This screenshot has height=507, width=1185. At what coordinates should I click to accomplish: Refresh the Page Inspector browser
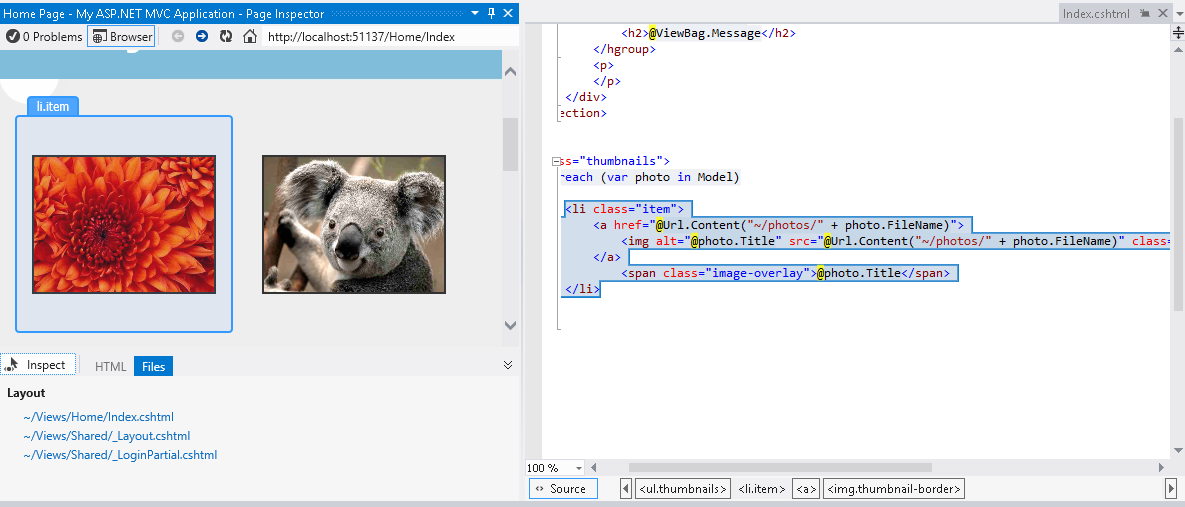point(226,37)
